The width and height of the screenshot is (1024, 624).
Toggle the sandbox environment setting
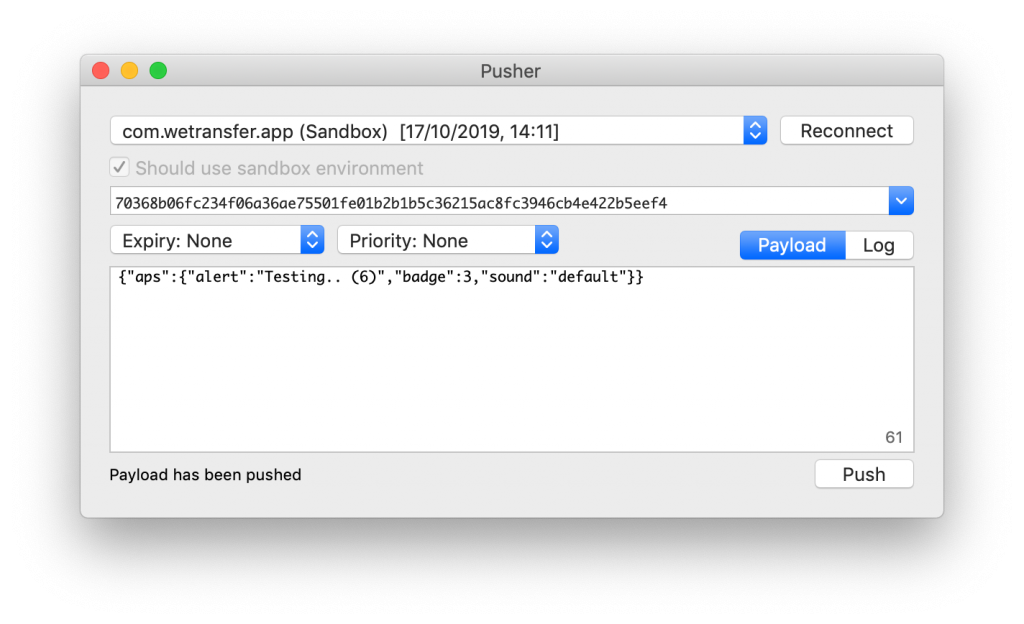119,167
